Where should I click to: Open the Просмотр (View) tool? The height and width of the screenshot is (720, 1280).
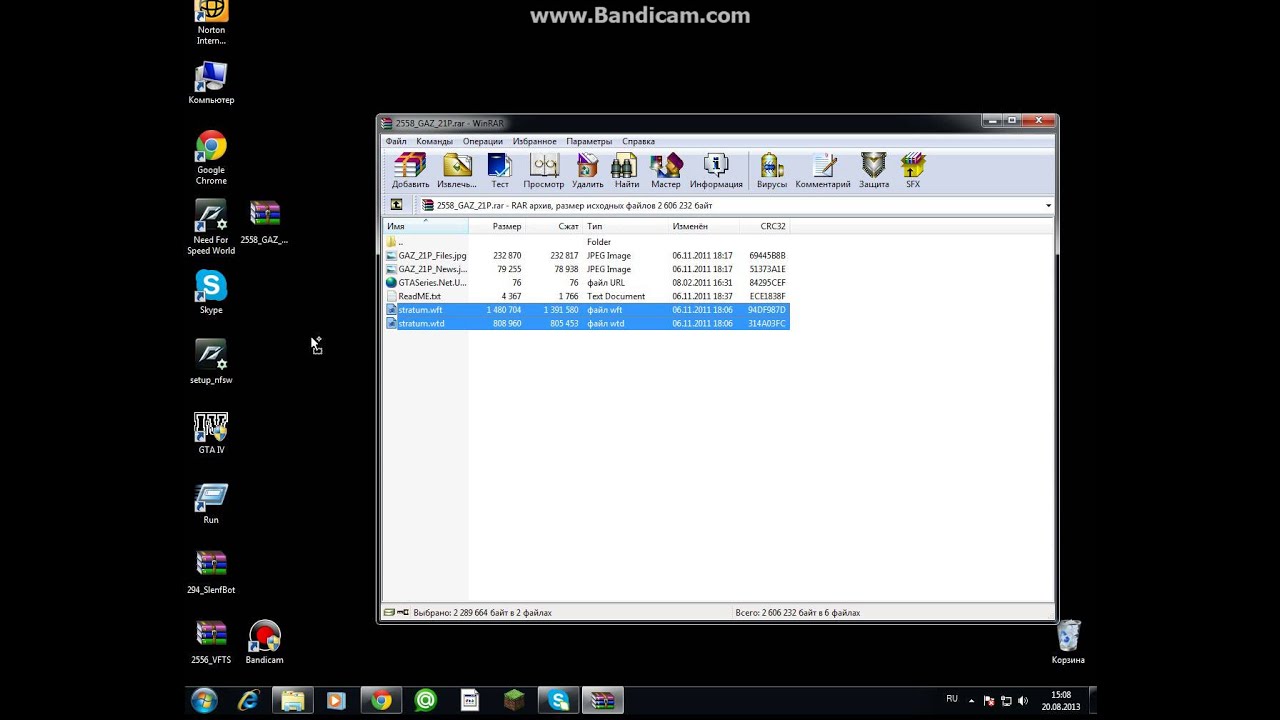click(x=544, y=170)
